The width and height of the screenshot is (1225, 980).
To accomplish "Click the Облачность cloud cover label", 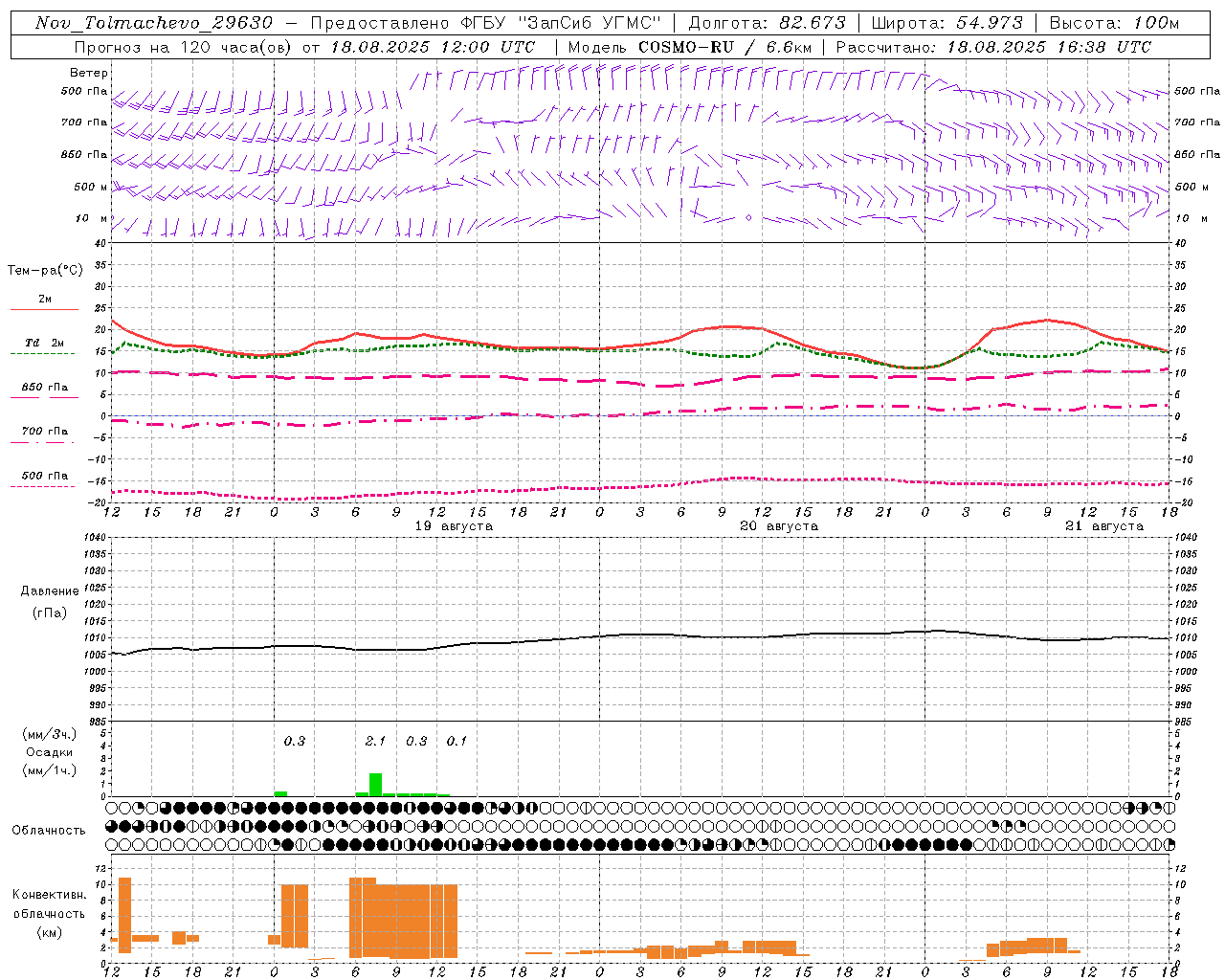I will pos(49,830).
